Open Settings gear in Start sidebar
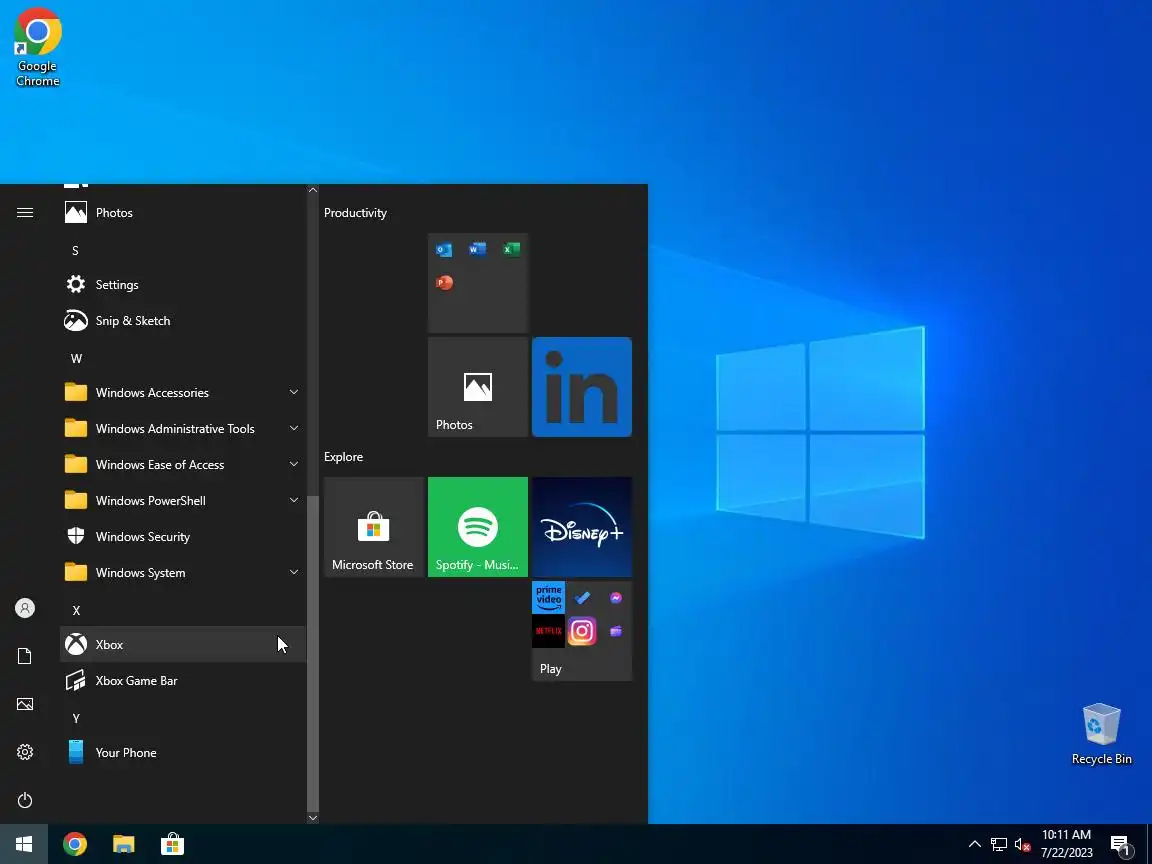This screenshot has width=1152, height=864. (x=25, y=752)
